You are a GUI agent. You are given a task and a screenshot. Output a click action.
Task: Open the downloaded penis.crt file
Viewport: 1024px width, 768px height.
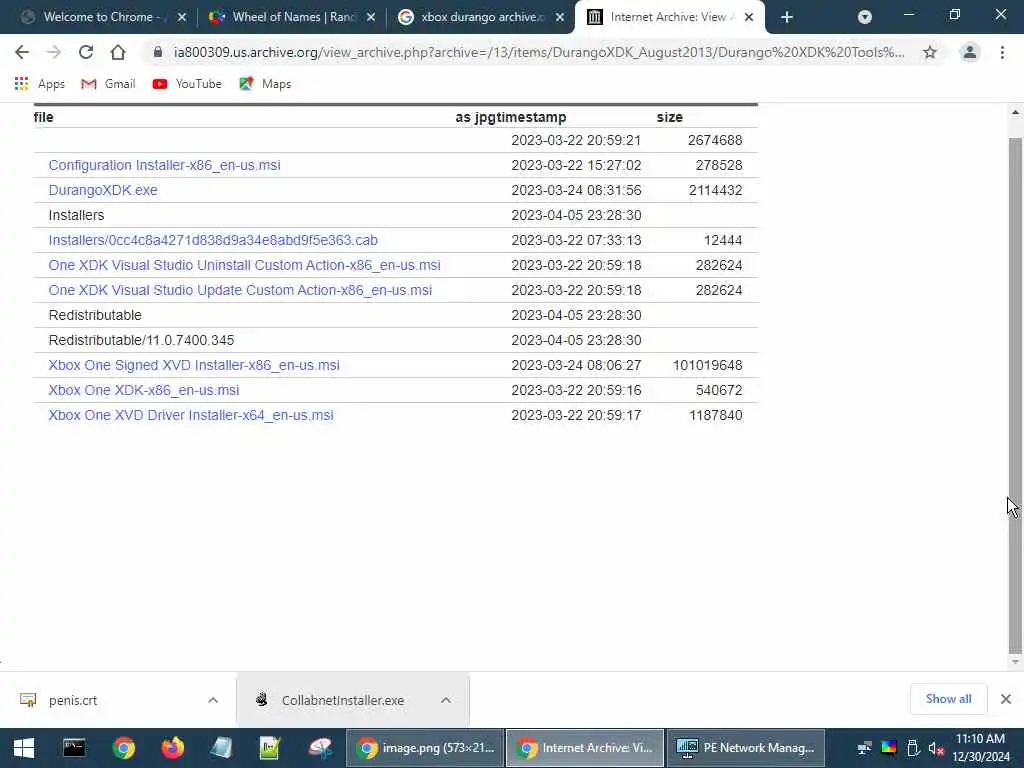[x=72, y=700]
